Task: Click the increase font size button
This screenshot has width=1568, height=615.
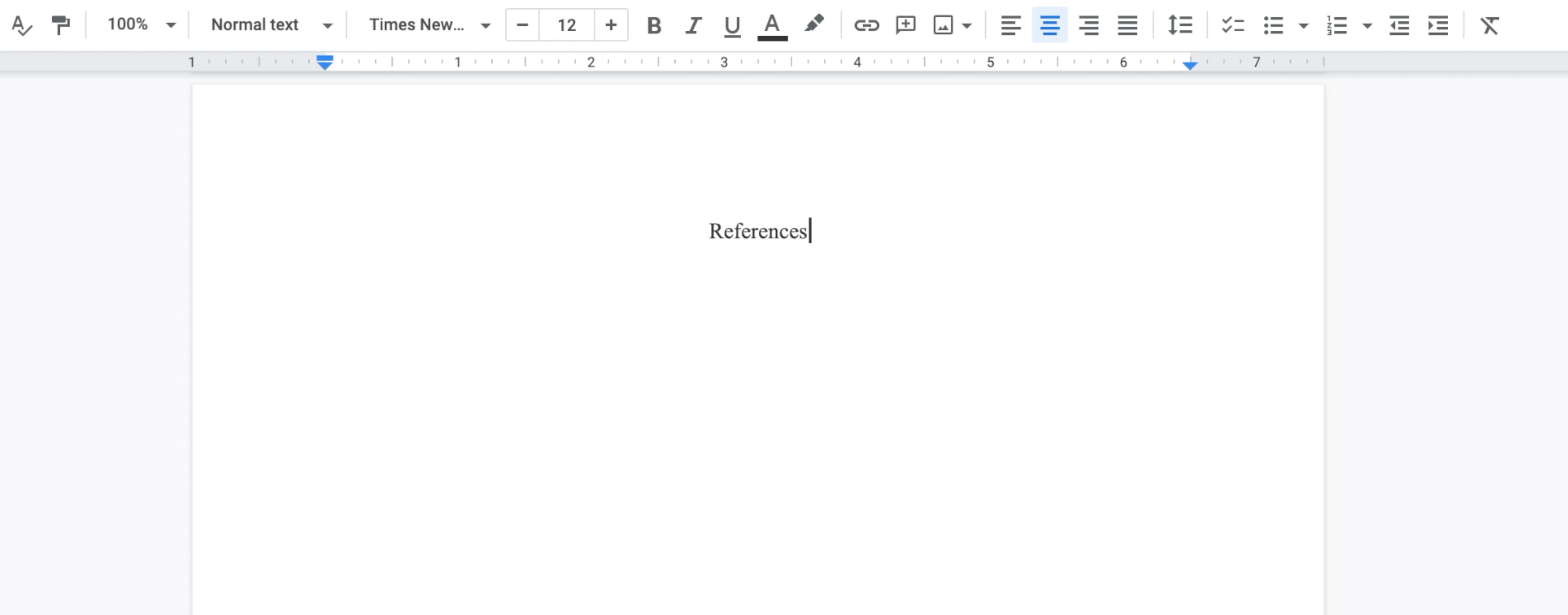Action: click(610, 25)
